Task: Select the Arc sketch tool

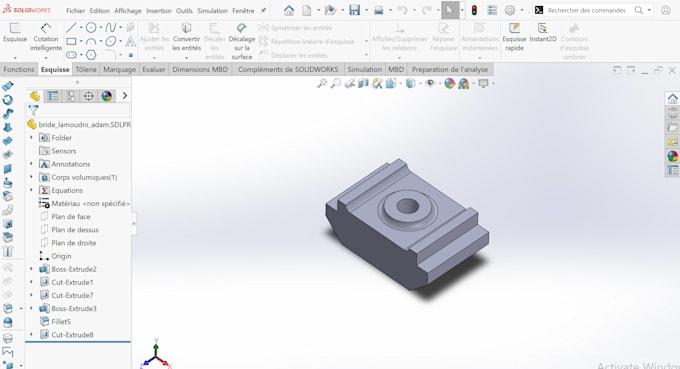Action: pos(91,42)
